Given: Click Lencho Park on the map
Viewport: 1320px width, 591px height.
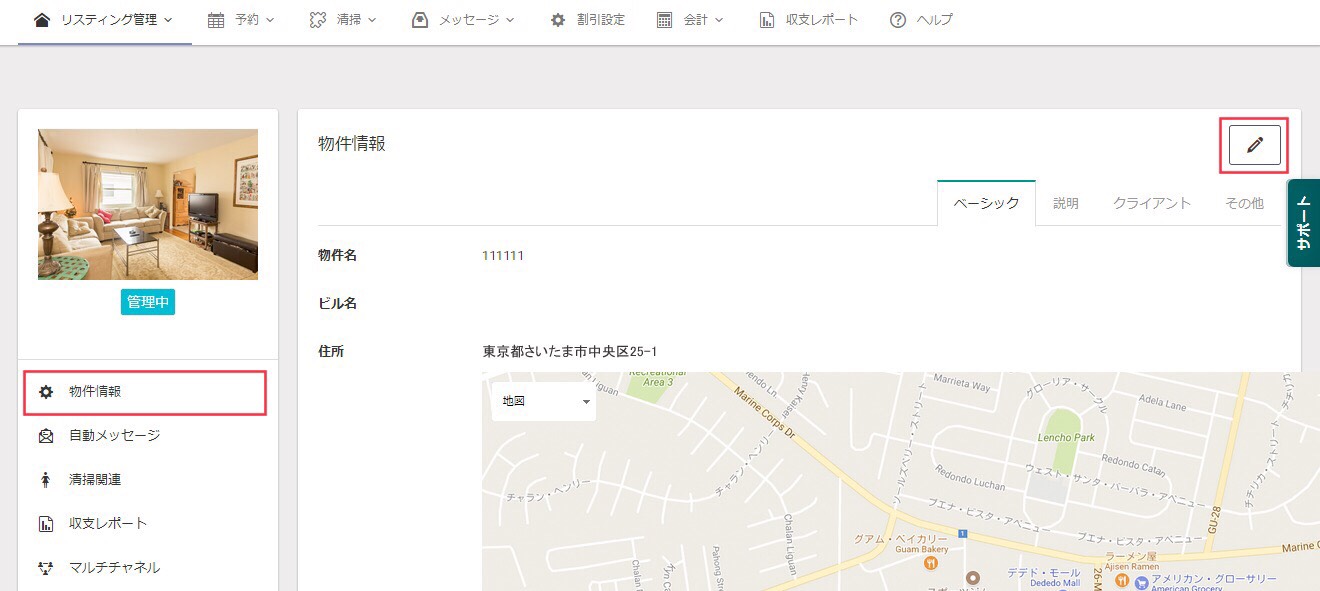Looking at the screenshot, I should [x=1067, y=438].
